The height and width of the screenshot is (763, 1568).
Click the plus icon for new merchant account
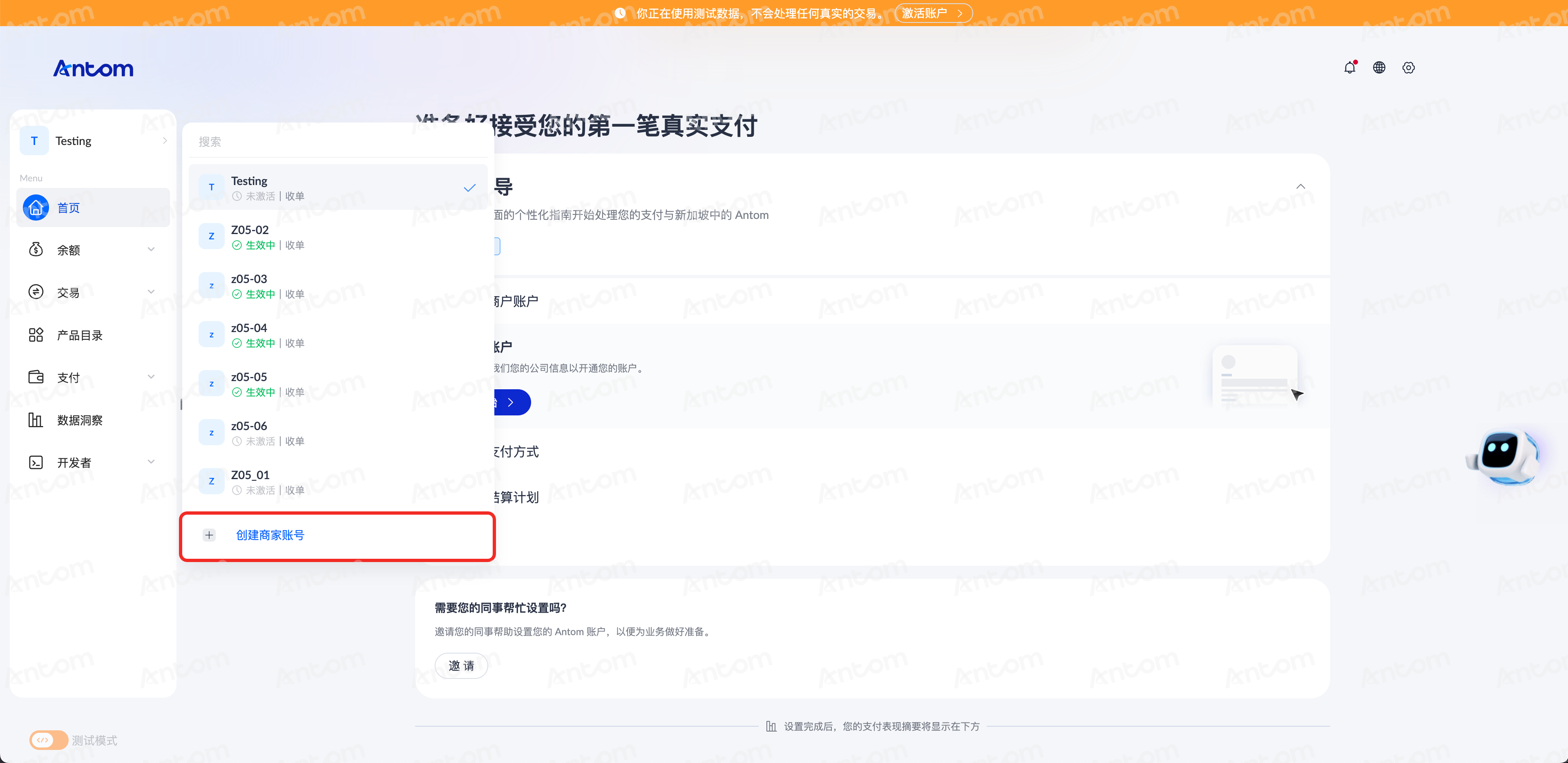(x=210, y=535)
